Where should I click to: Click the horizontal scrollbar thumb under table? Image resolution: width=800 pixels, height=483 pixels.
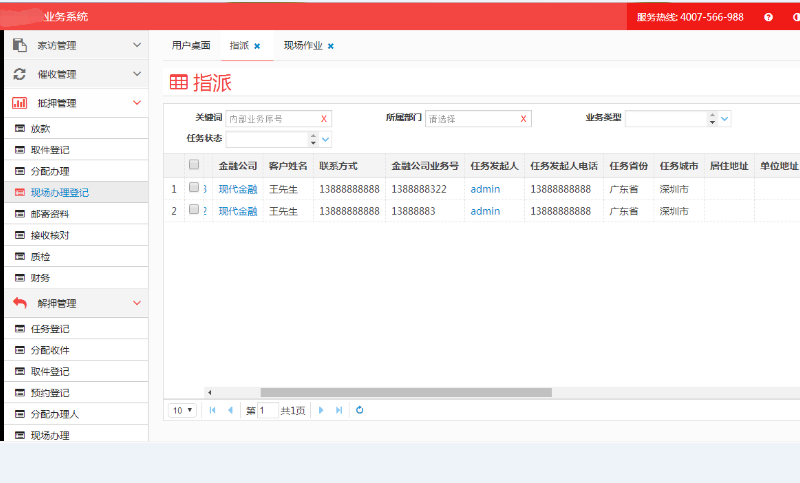click(406, 392)
